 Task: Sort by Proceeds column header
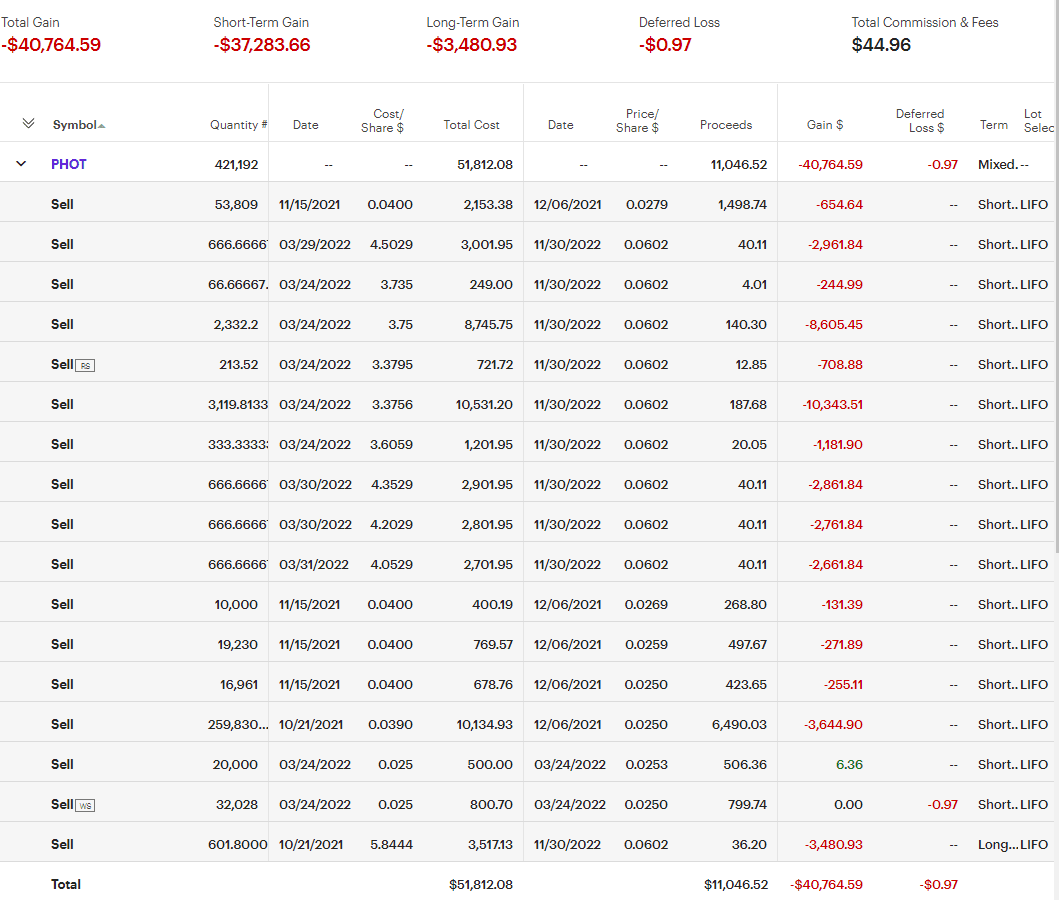pos(726,125)
